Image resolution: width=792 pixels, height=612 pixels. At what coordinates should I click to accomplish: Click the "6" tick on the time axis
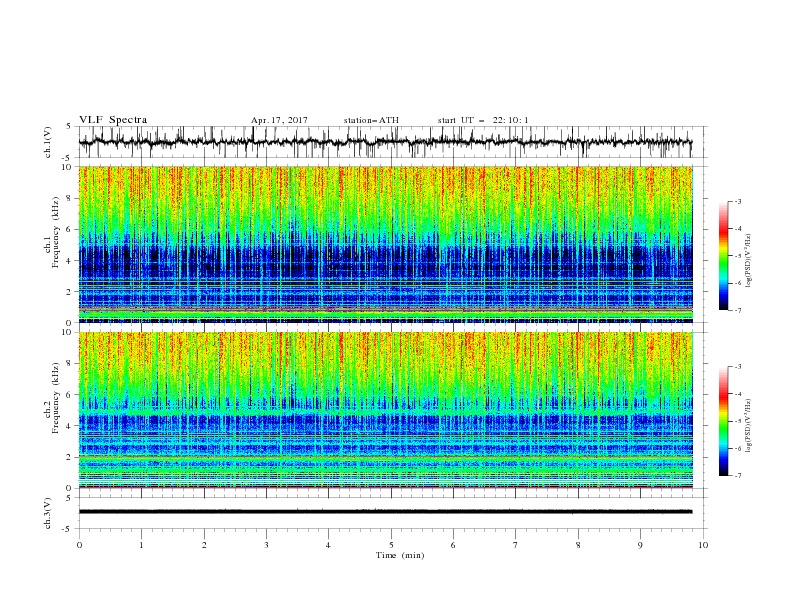click(x=453, y=545)
